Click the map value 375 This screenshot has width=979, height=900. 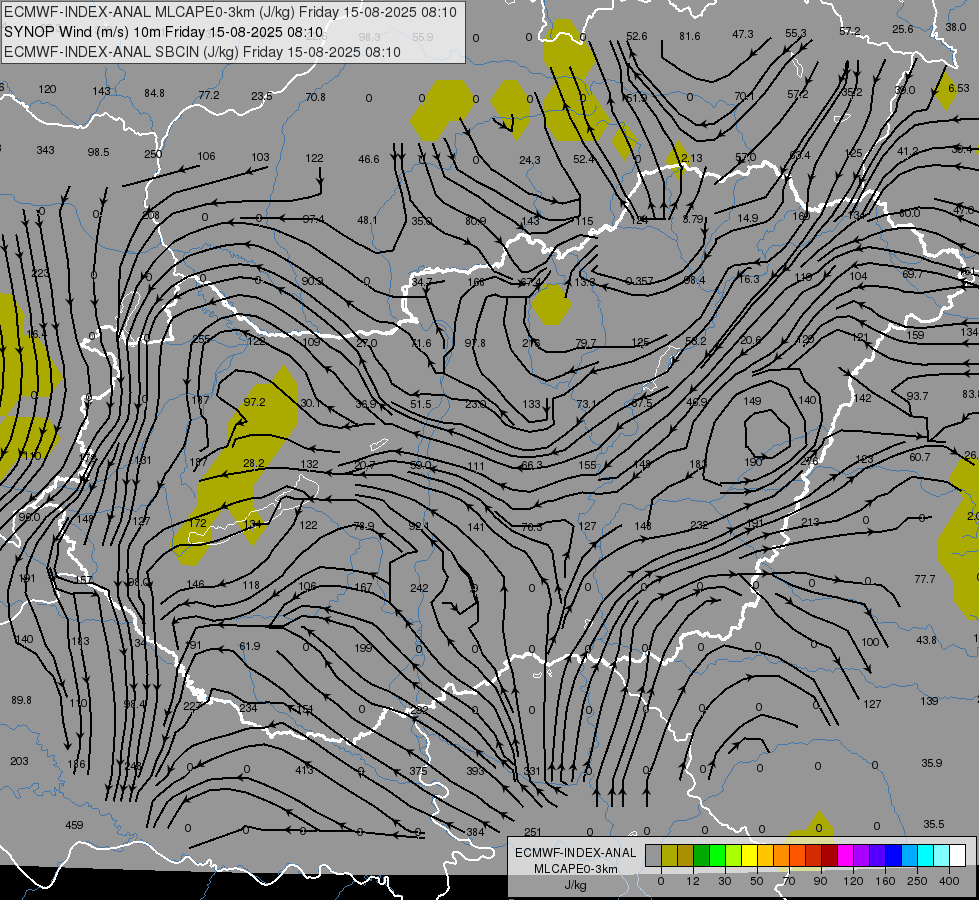pos(418,771)
